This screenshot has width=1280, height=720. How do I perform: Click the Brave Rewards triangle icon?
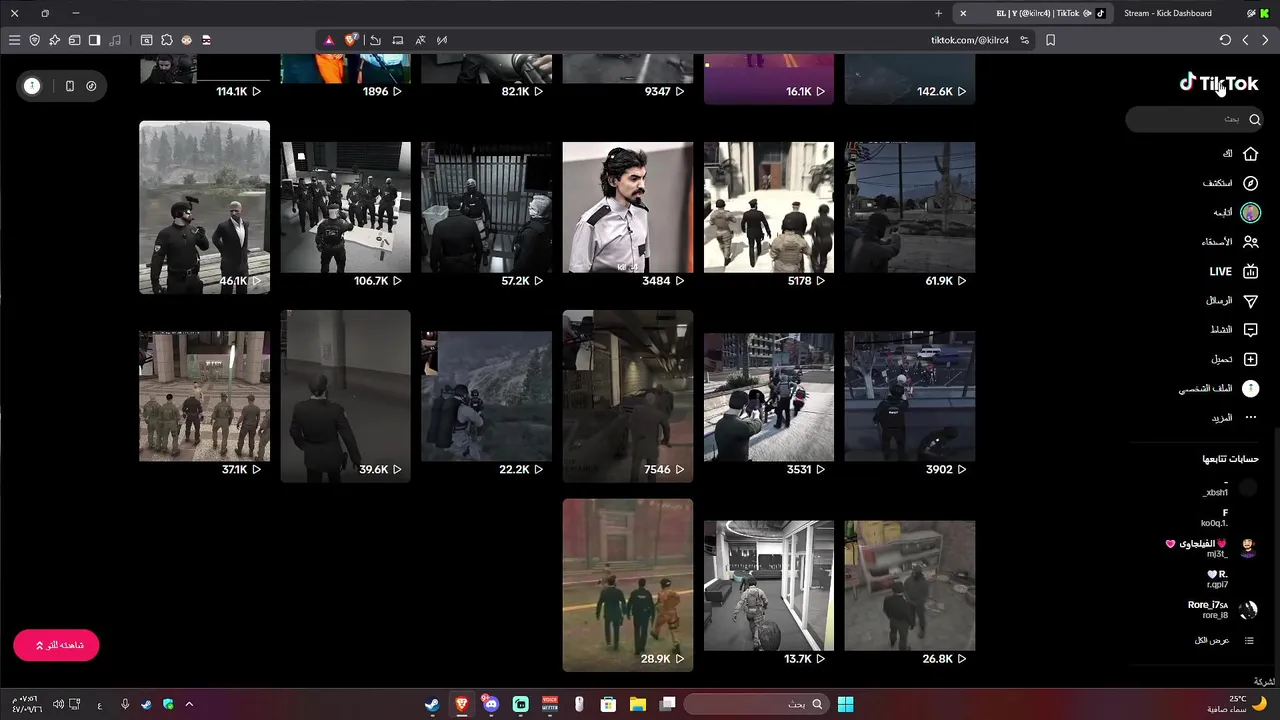(328, 40)
